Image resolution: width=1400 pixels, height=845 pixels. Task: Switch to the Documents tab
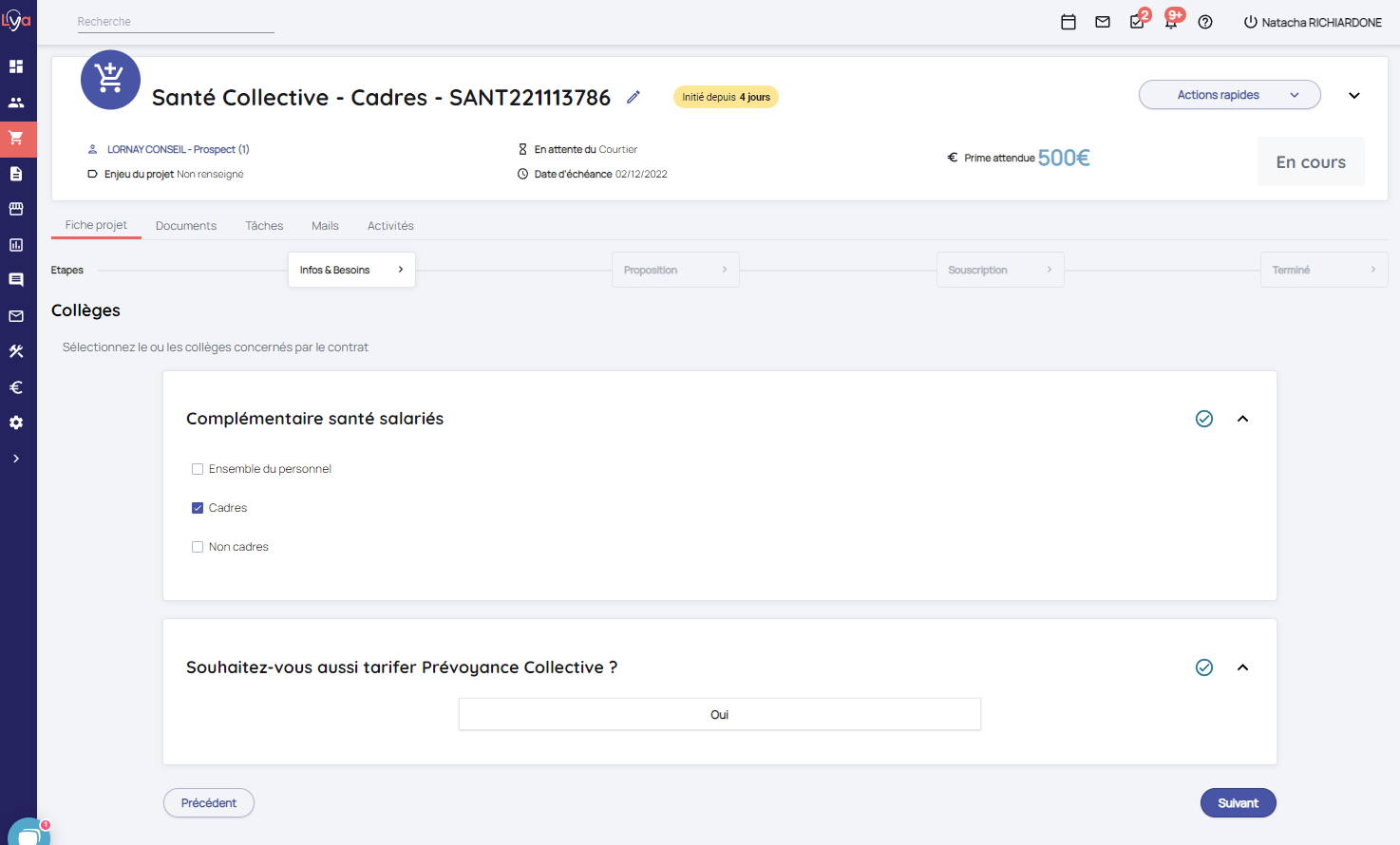click(186, 226)
